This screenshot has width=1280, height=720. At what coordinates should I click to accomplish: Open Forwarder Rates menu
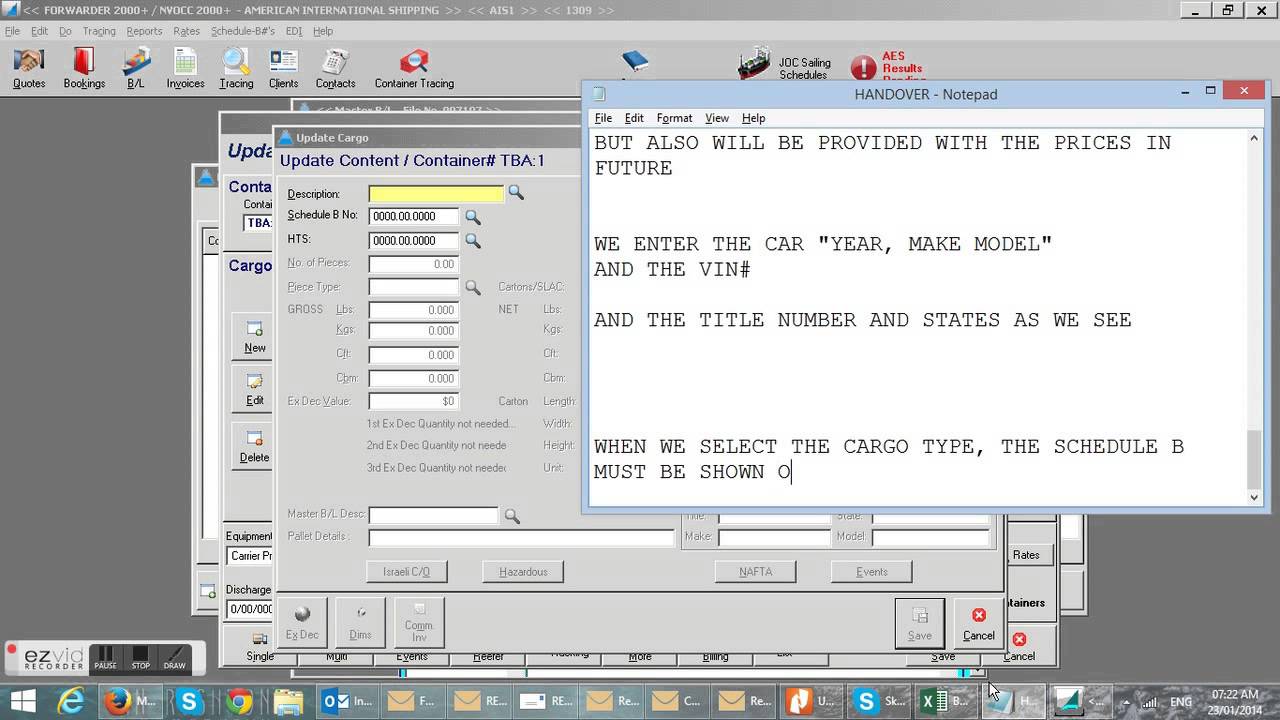pos(186,31)
